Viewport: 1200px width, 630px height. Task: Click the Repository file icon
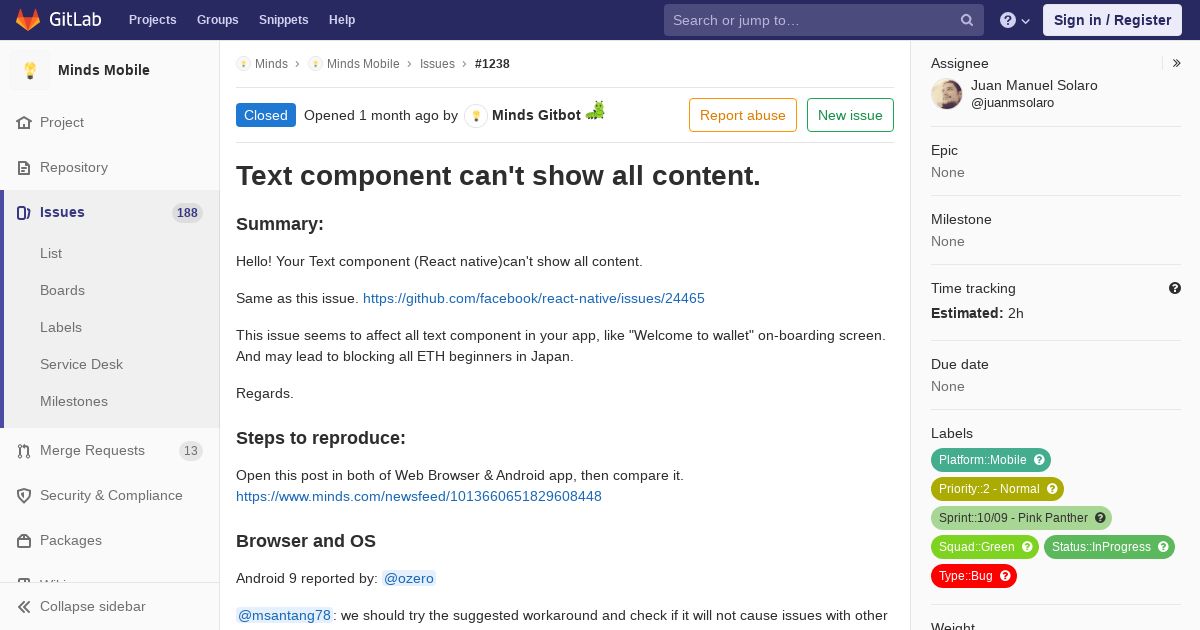coord(24,168)
